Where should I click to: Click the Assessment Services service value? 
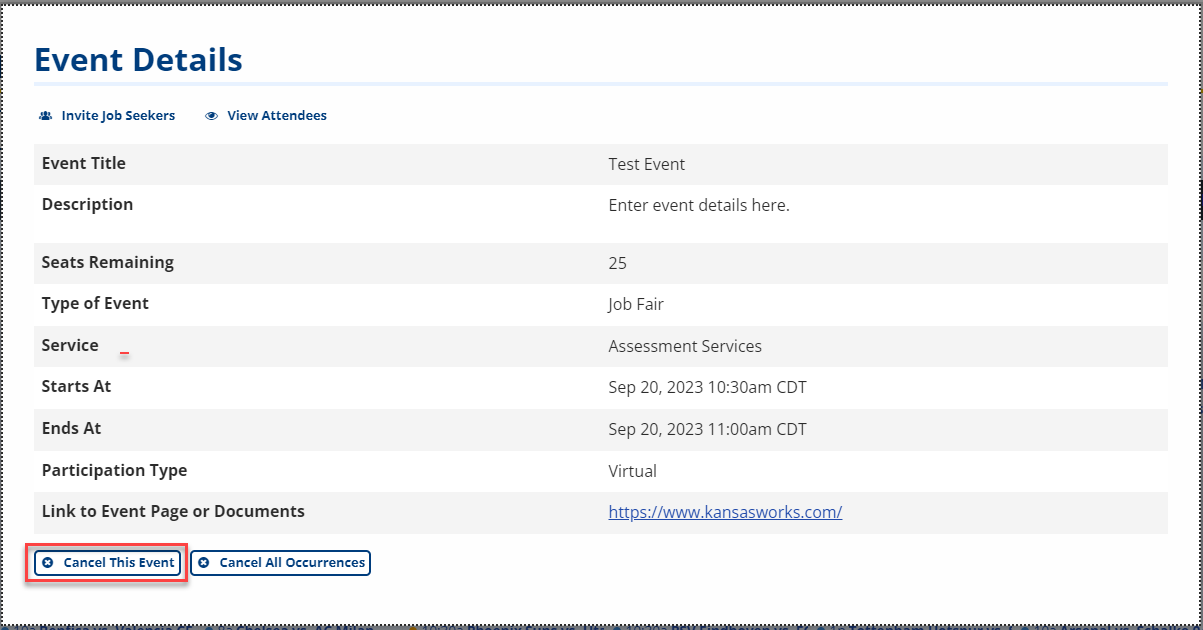pos(684,346)
